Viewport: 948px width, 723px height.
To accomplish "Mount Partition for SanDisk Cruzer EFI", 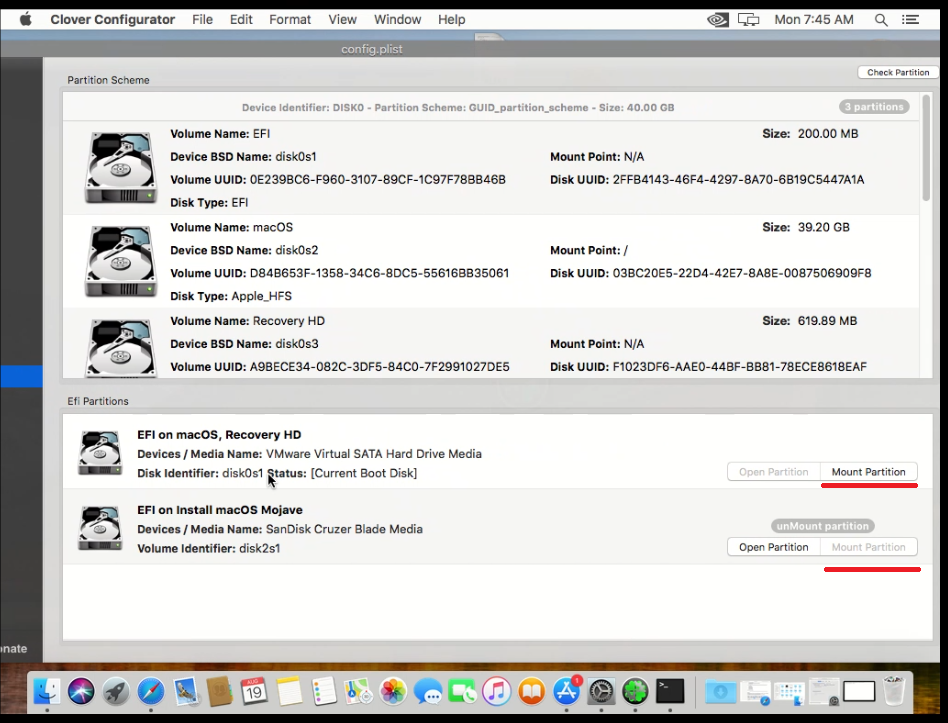I will (868, 546).
